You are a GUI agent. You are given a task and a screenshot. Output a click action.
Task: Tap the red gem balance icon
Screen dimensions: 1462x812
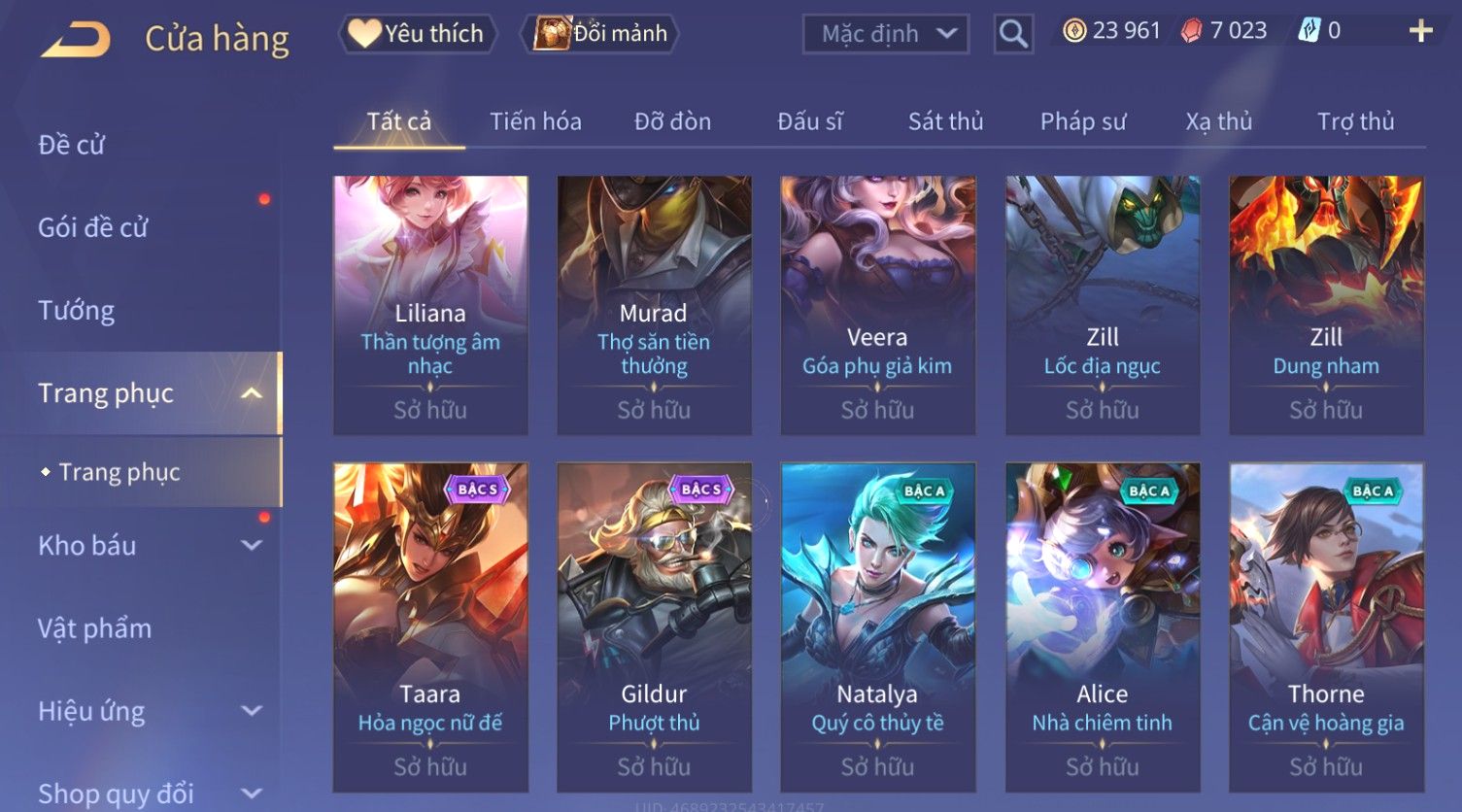pos(1191,31)
